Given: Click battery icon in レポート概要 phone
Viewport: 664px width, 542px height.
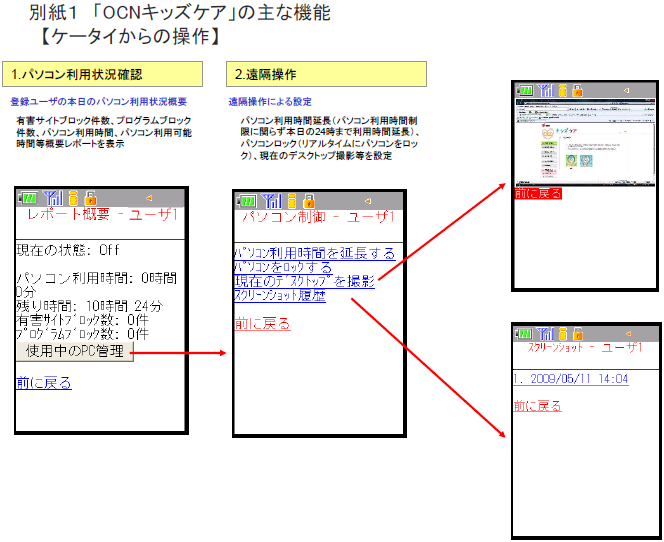Looking at the screenshot, I should tap(28, 198).
